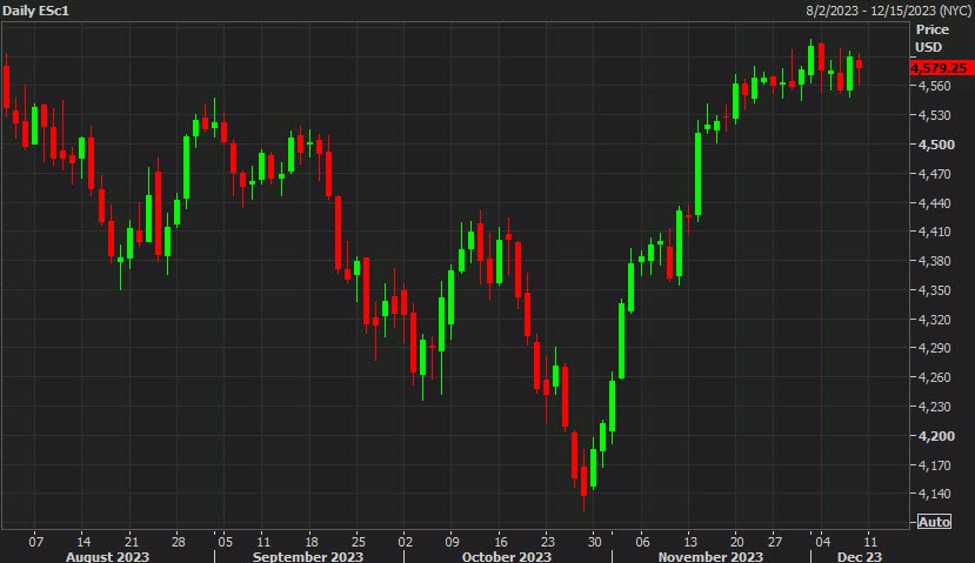Click the August 2023 month label

click(108, 556)
